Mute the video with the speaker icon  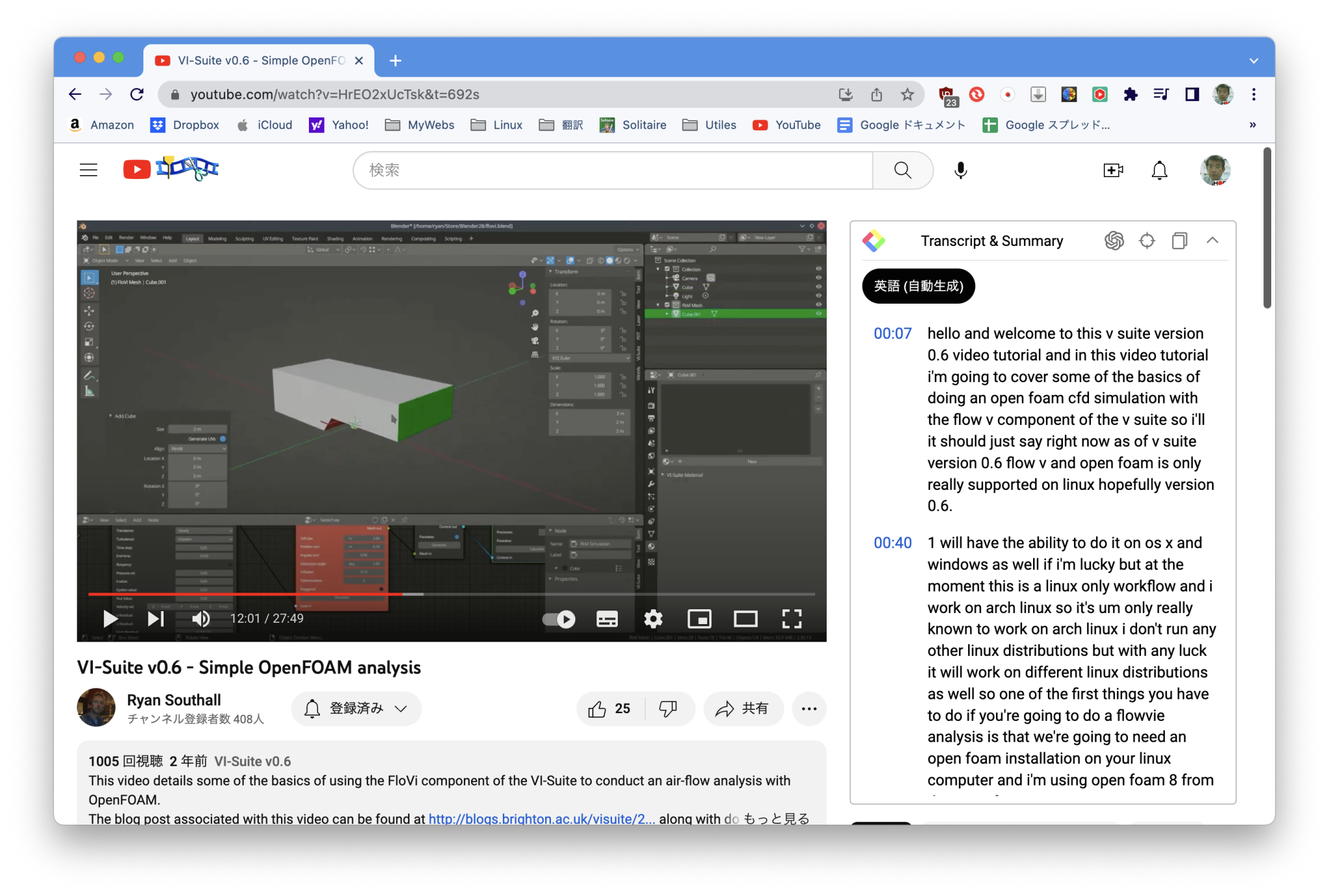200,619
